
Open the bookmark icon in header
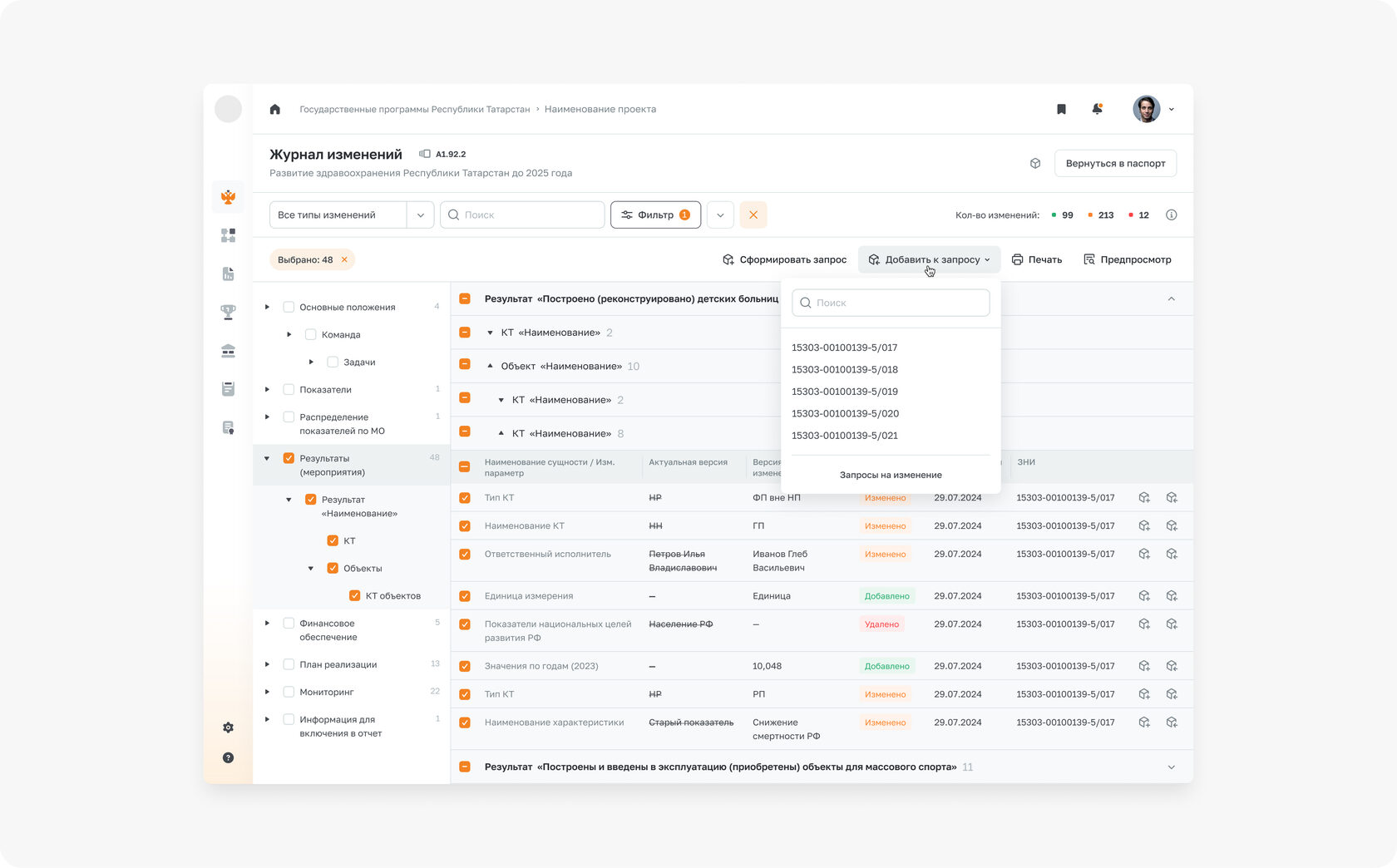pyautogui.click(x=1061, y=109)
